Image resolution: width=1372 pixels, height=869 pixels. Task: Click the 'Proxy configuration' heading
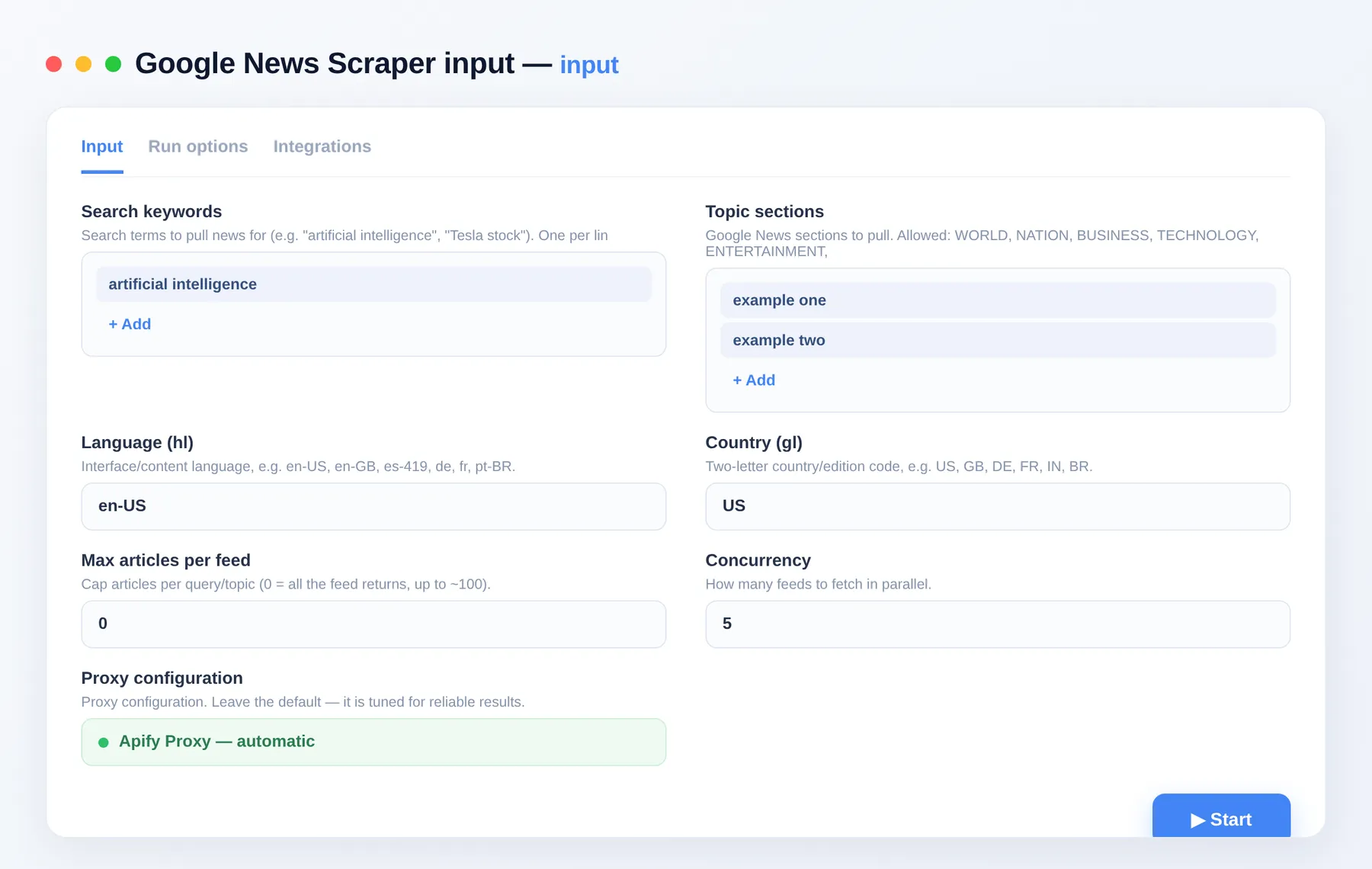coord(162,678)
